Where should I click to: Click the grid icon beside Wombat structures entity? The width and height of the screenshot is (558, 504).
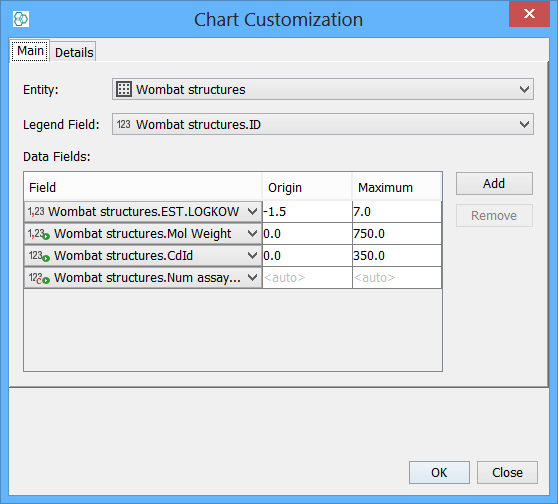pyautogui.click(x=124, y=89)
